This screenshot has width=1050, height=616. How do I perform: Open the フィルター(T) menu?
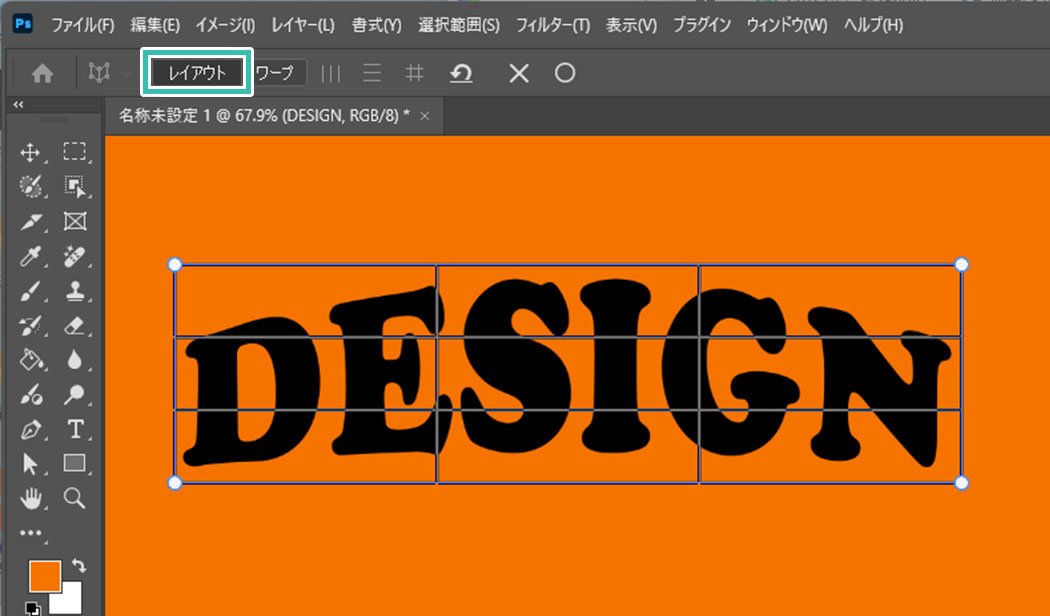tap(552, 24)
